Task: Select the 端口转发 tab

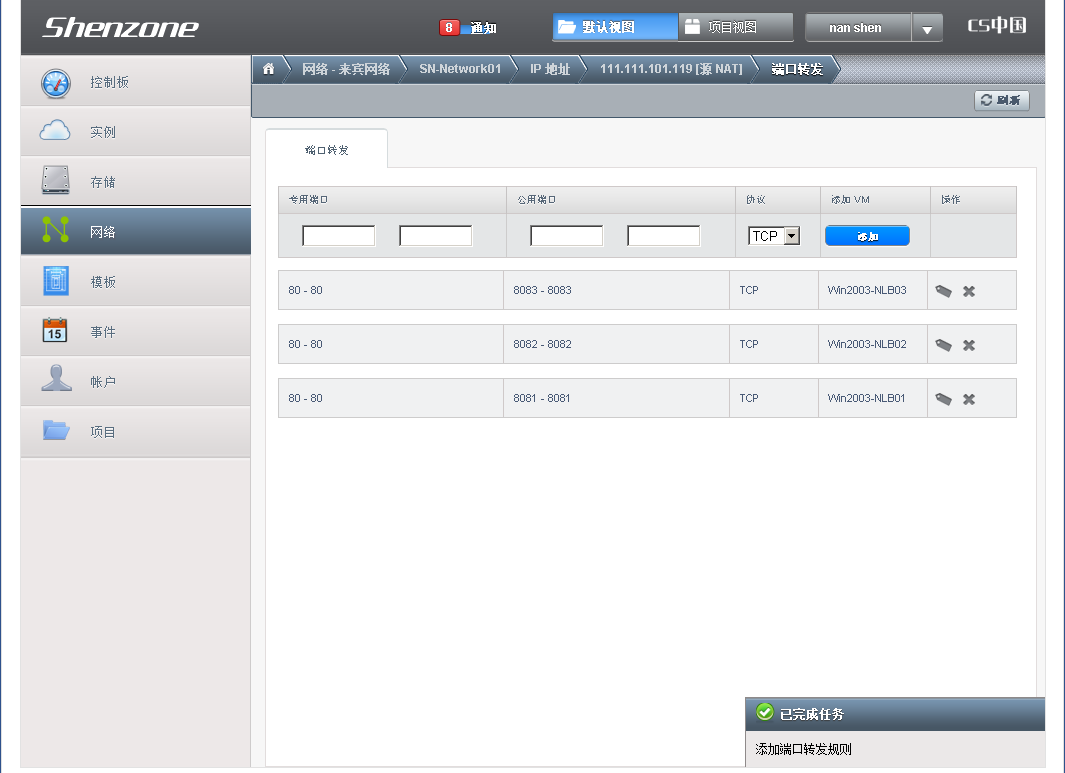Action: coord(327,150)
